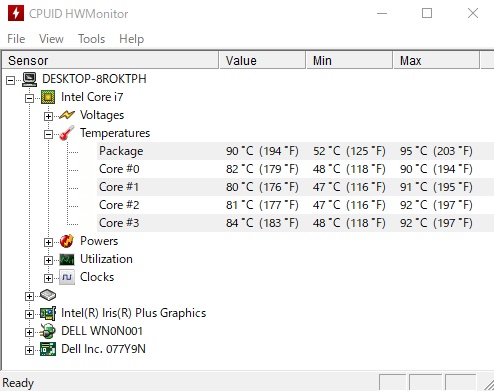494x391 pixels.
Task: Click the Clocks waveform icon
Action: tap(67, 277)
